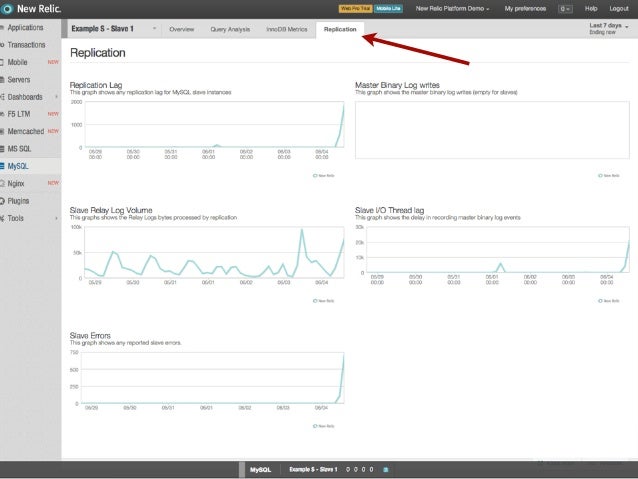Open the Last 7 days time picker

(x=609, y=28)
